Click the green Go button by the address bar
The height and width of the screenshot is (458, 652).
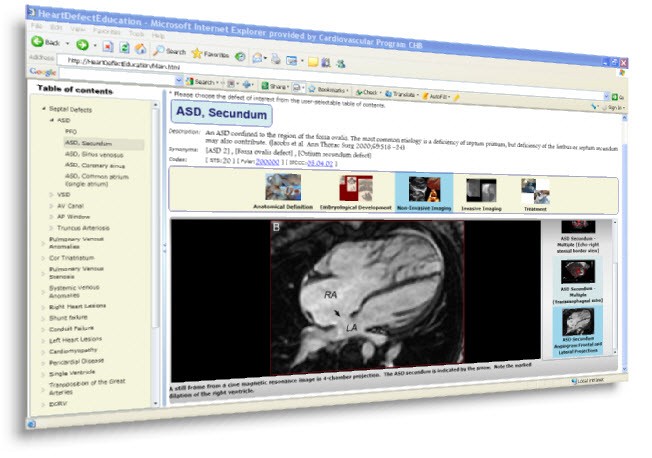pos(617,97)
